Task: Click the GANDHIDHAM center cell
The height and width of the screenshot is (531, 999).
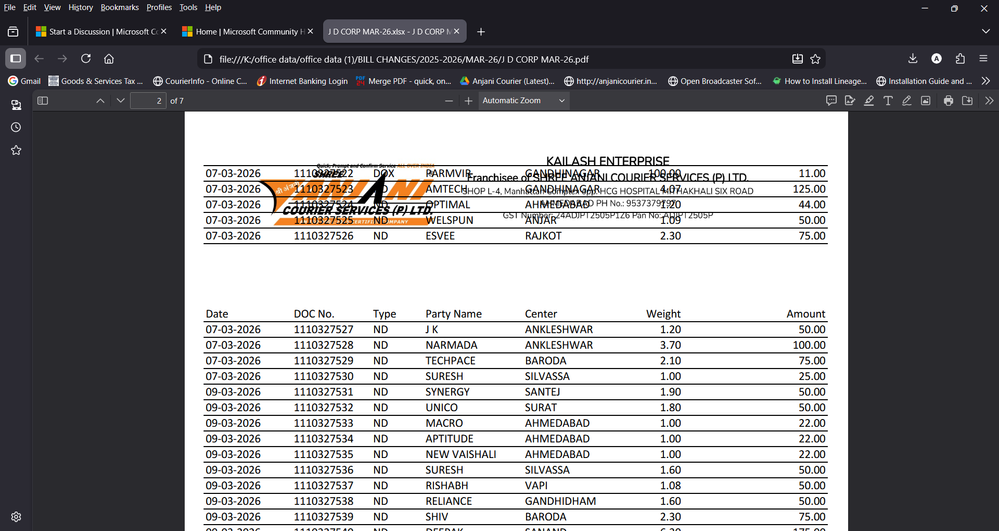Action: point(561,501)
